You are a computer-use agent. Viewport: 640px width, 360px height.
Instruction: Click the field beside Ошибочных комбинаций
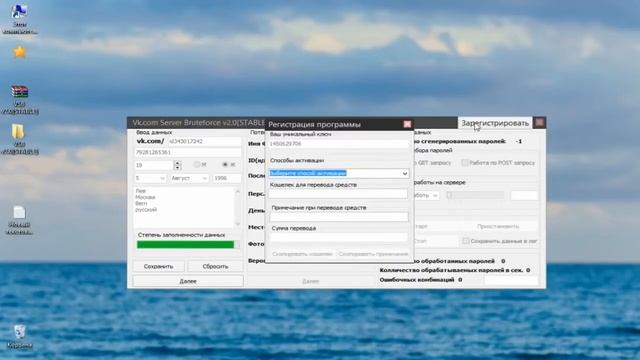(x=511, y=280)
